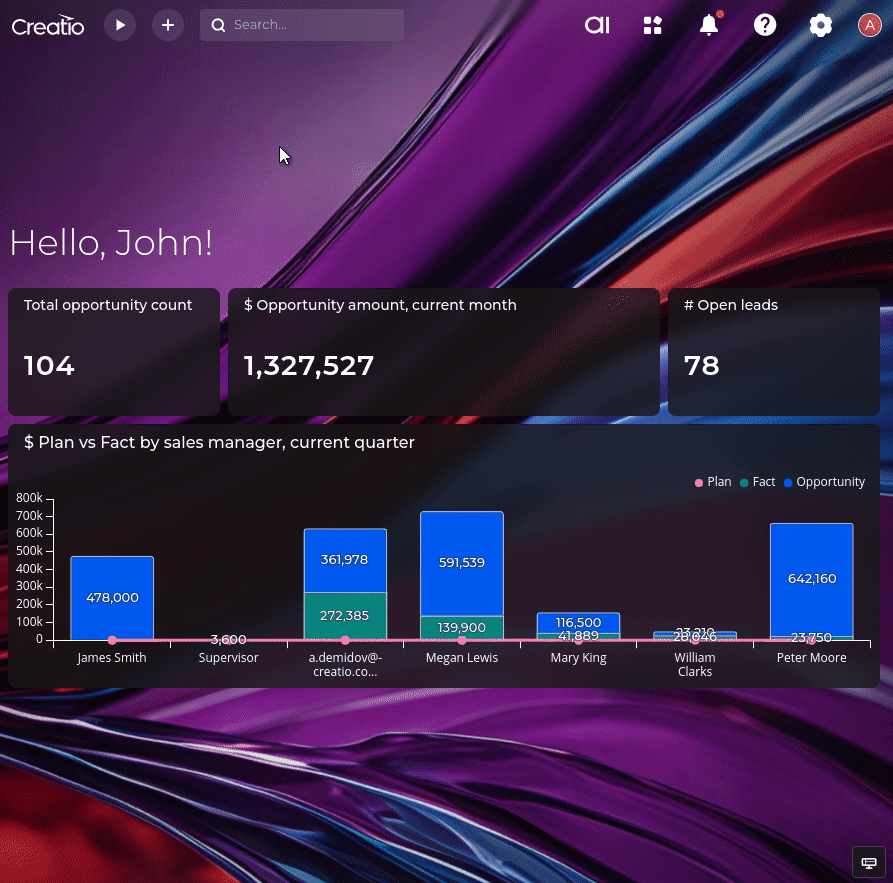Image resolution: width=893 pixels, height=883 pixels.
Task: Click the Creatio logo
Action: coord(48,26)
